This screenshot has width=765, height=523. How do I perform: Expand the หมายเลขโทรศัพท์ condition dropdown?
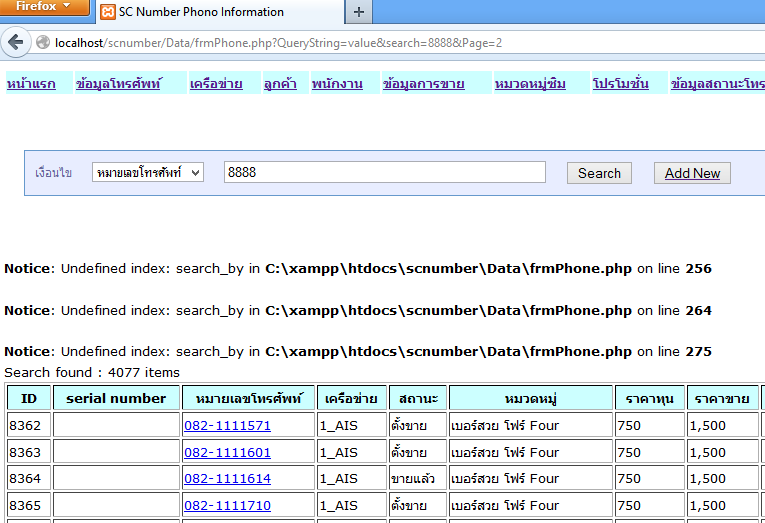(148, 172)
